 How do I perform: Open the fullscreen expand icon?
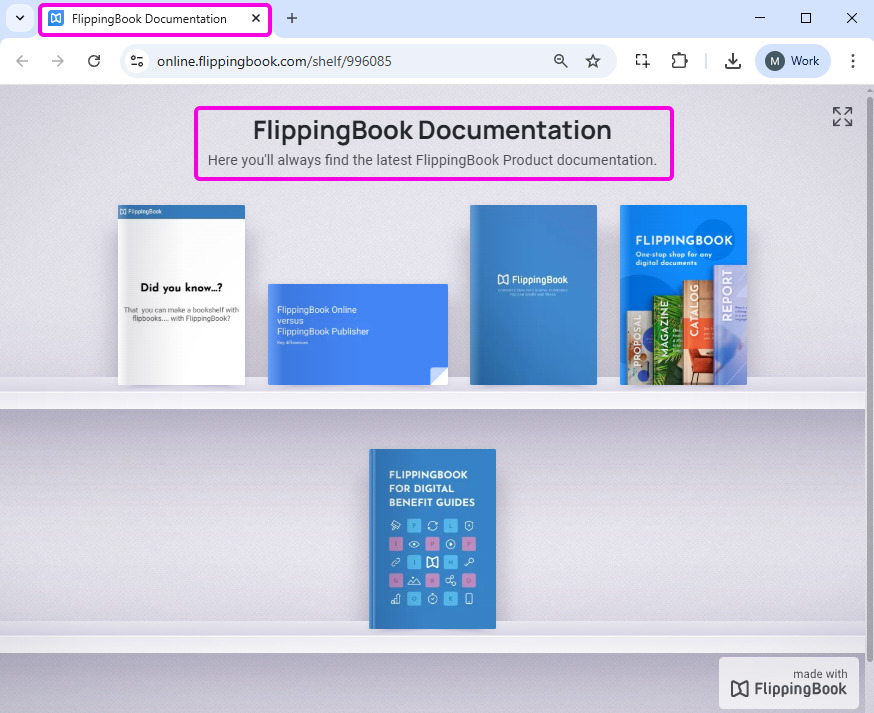842,117
